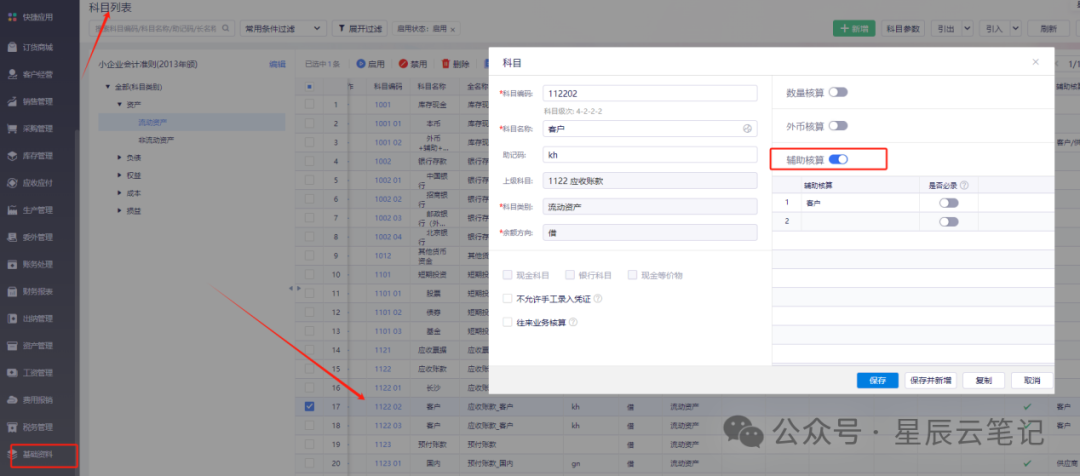
Task: Click 保存并新增 in dialog
Action: [x=931, y=380]
